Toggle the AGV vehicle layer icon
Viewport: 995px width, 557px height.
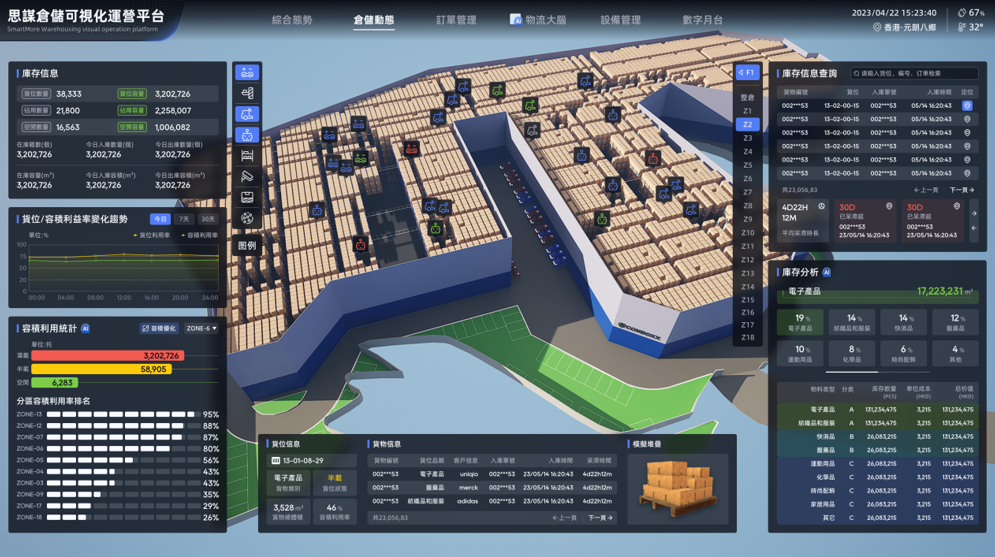(x=247, y=72)
